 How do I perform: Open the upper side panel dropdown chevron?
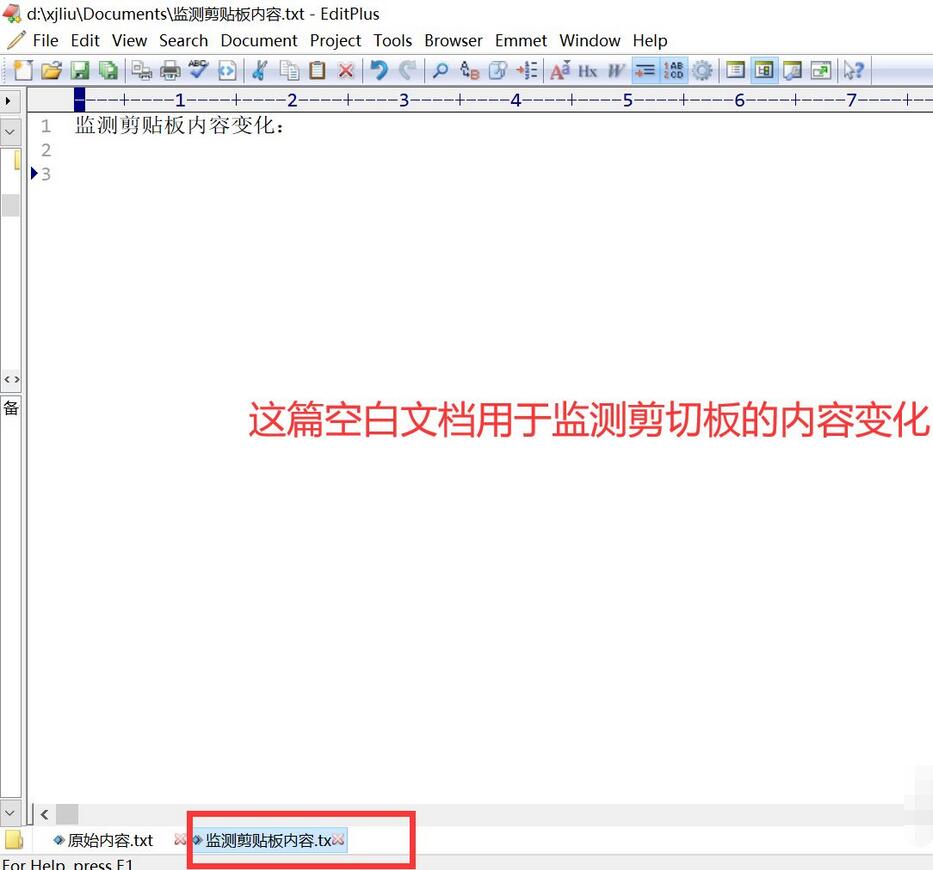[10, 132]
